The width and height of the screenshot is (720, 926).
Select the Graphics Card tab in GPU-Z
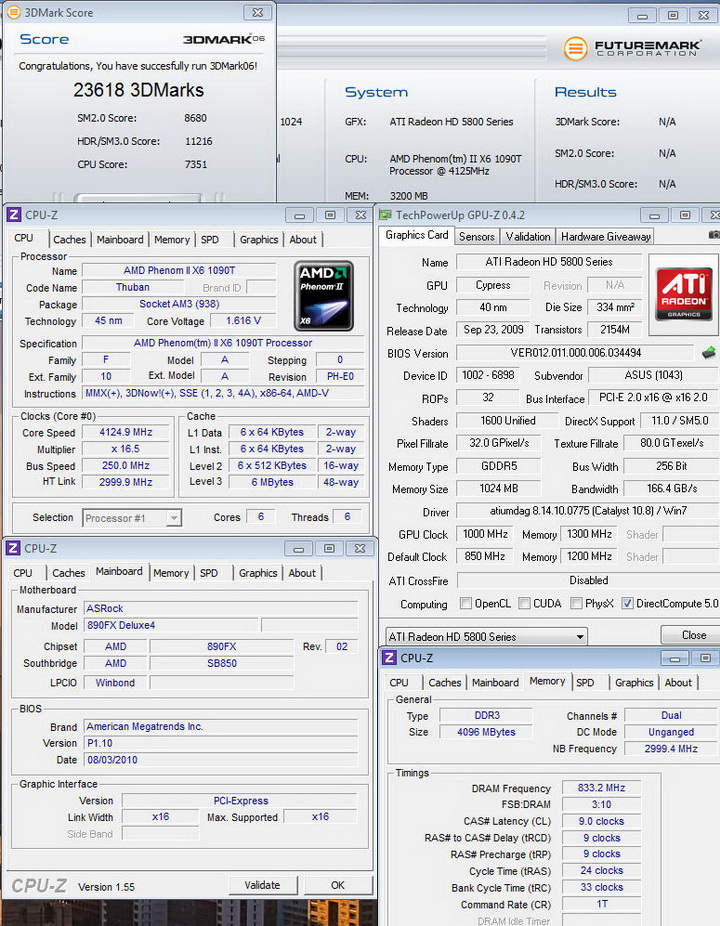tap(416, 235)
